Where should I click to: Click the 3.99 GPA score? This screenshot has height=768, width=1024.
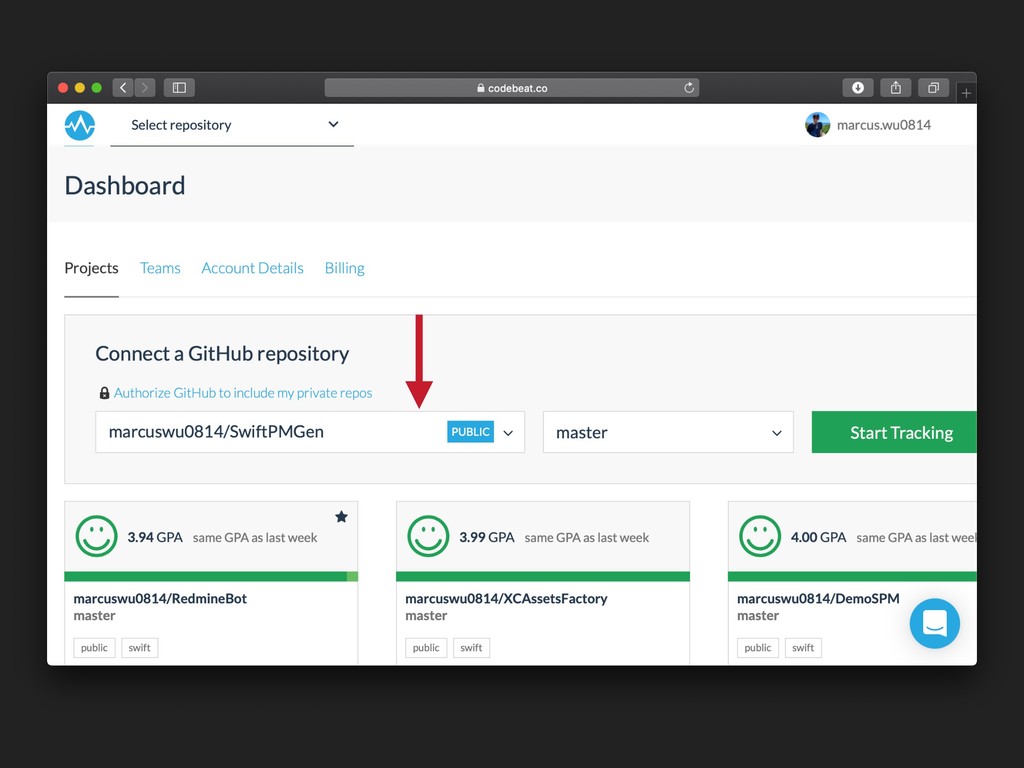pos(487,537)
